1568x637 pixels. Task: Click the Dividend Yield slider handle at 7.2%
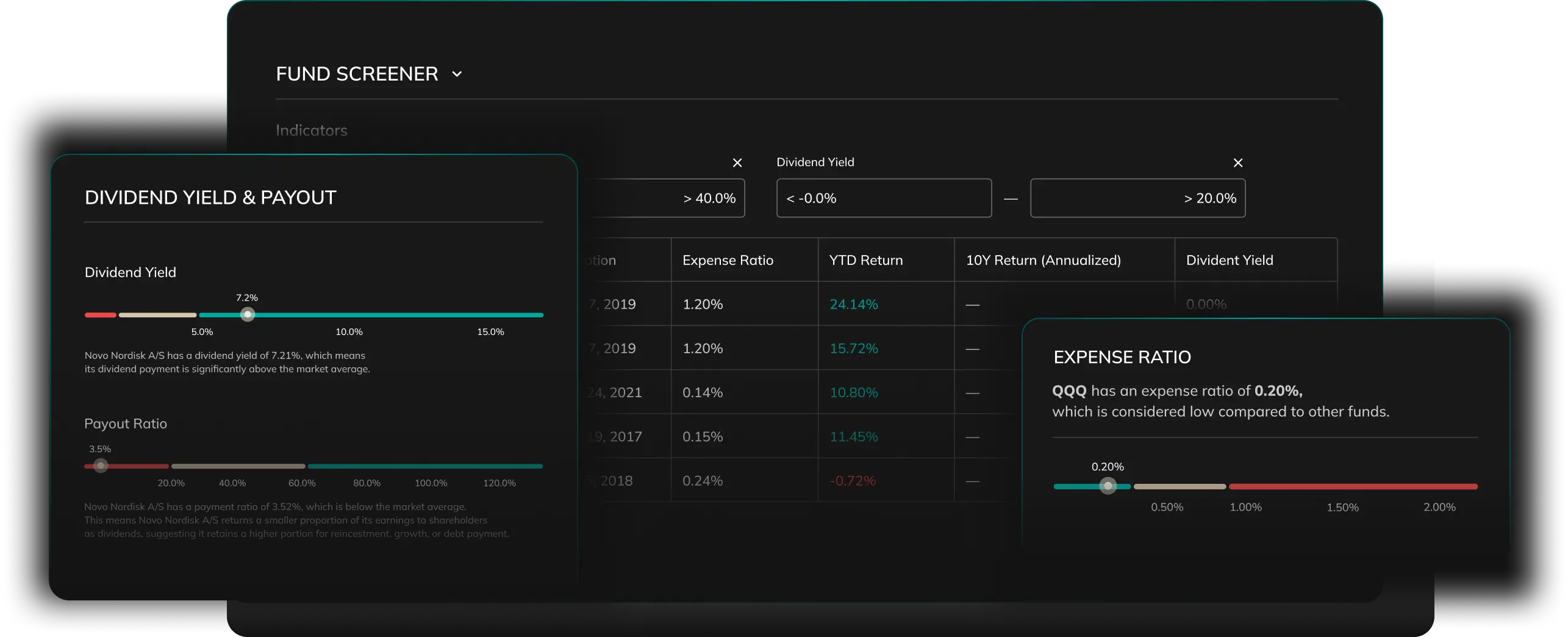click(248, 315)
